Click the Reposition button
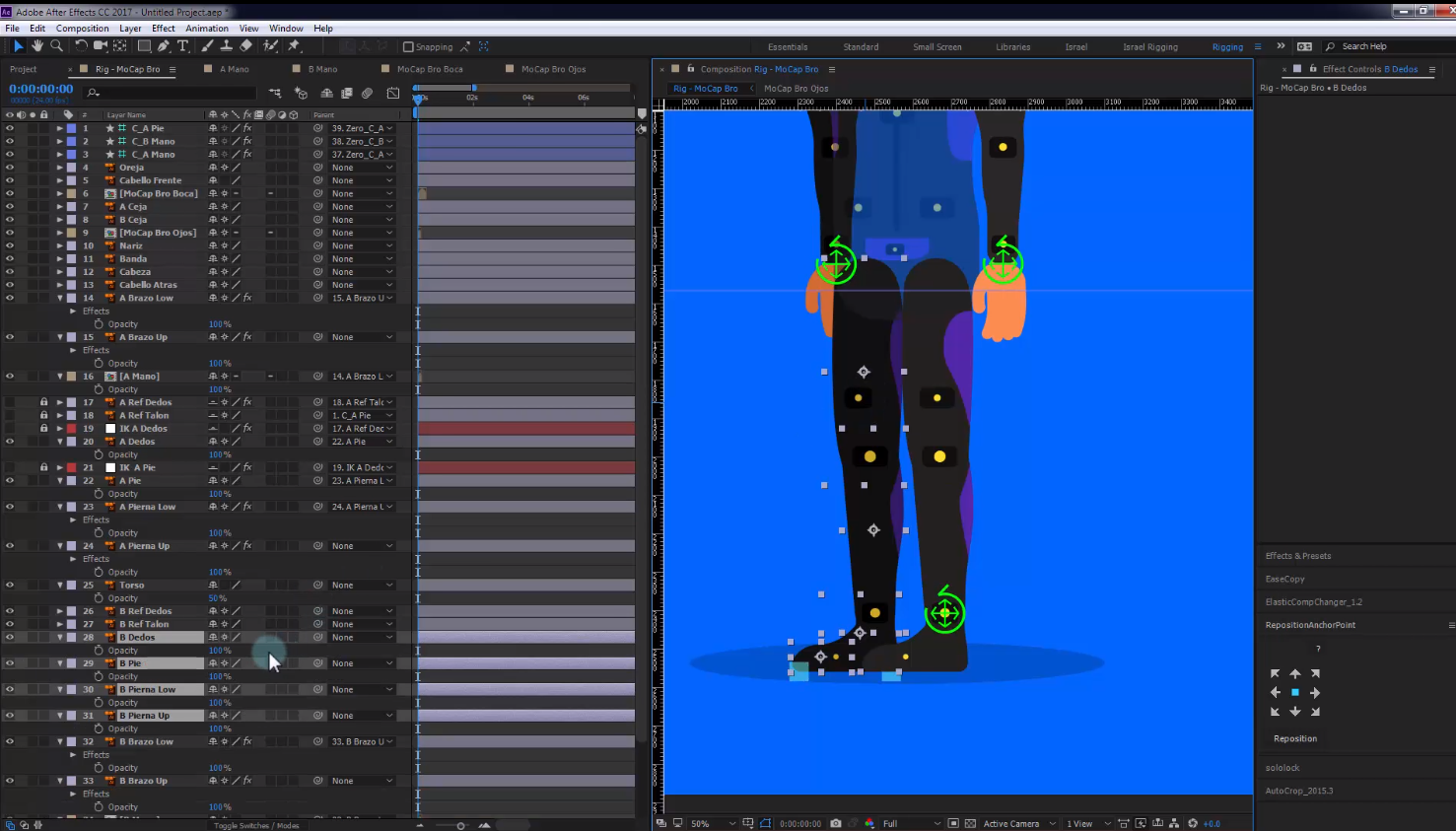This screenshot has width=1456, height=831. (1294, 738)
